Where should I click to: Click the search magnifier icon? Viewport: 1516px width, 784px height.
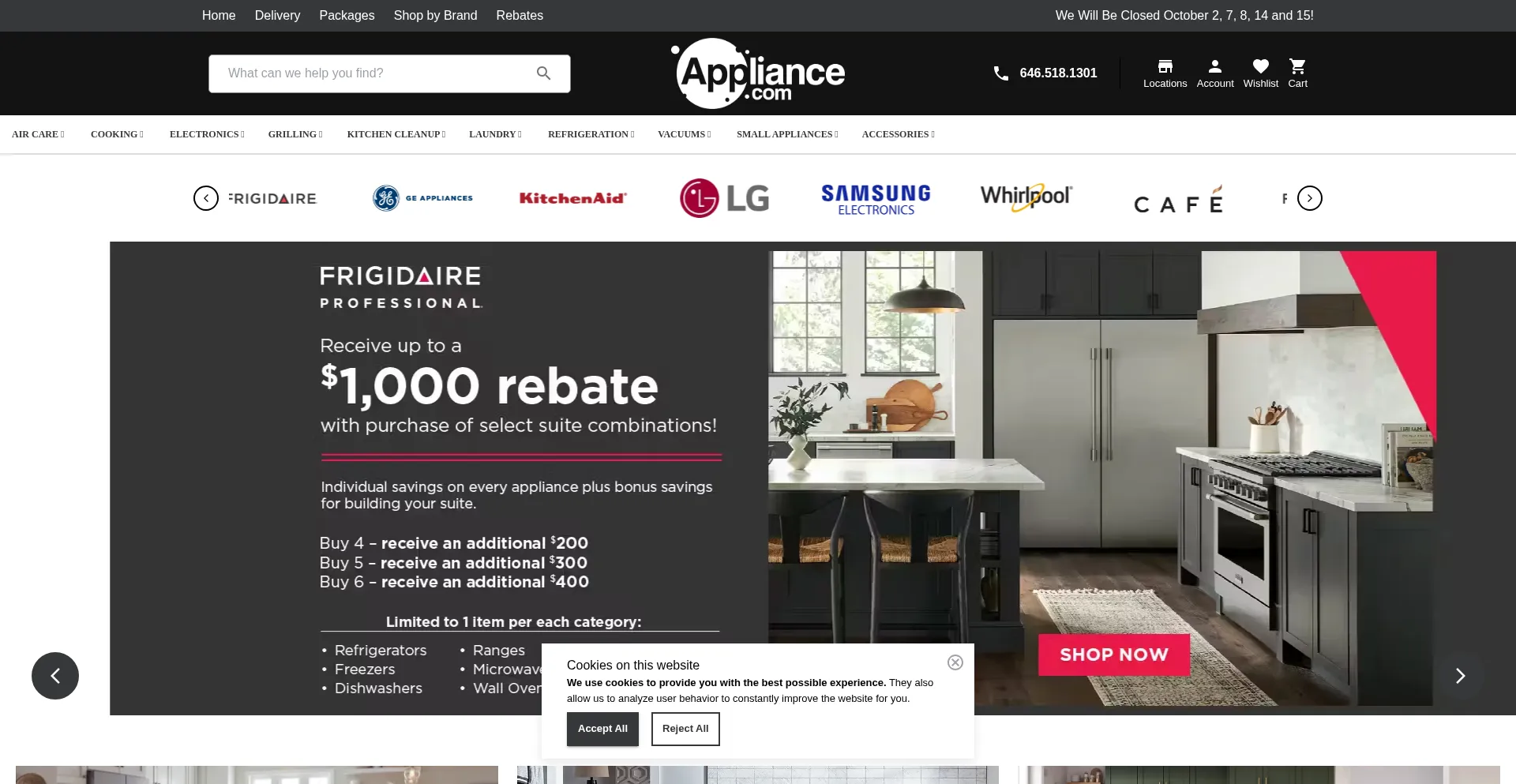tap(543, 73)
